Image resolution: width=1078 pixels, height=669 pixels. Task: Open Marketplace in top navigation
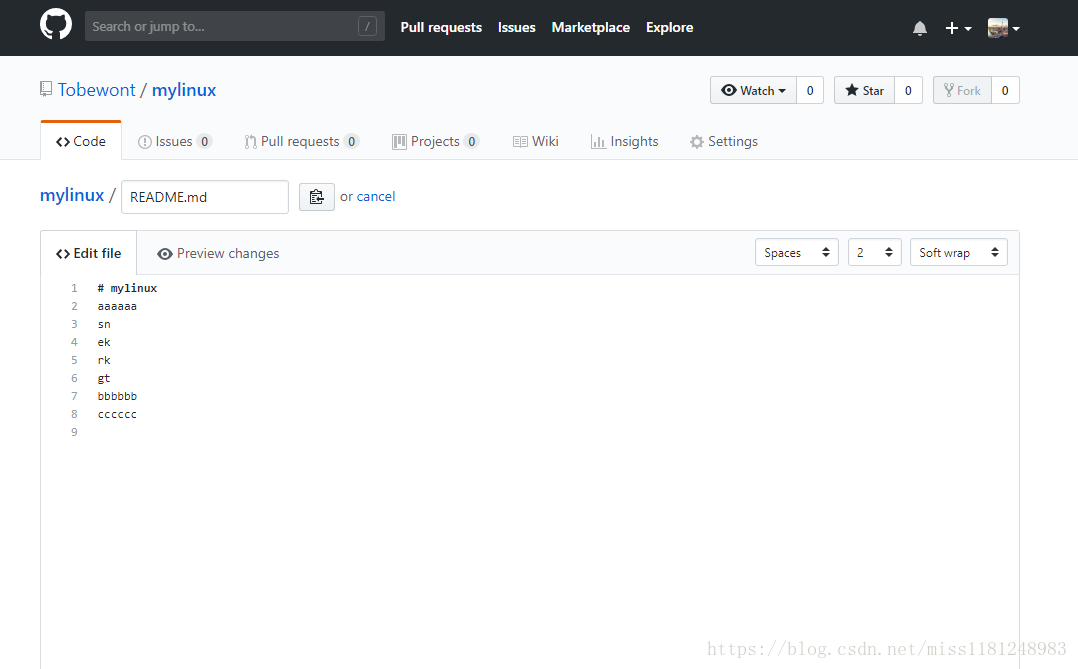(591, 28)
